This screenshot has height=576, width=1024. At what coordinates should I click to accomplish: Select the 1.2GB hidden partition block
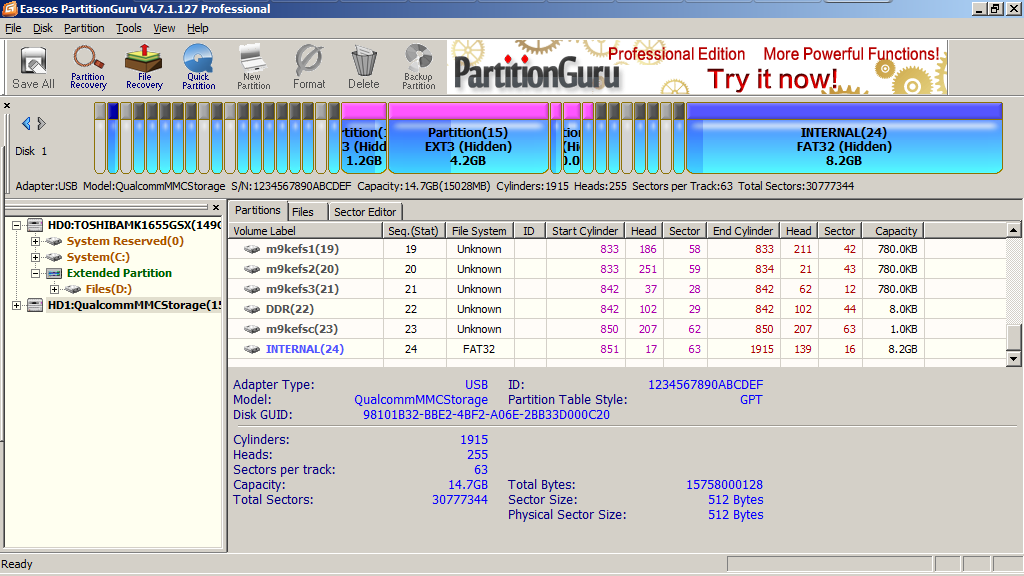[364, 138]
